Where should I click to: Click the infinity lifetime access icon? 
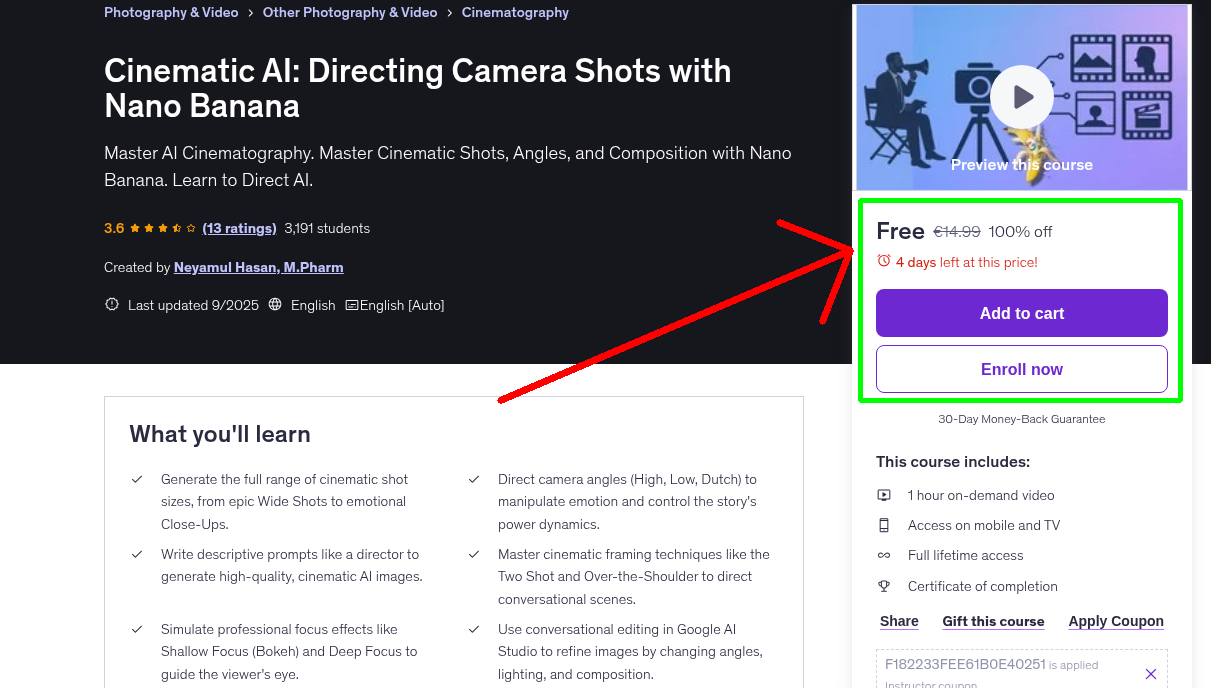884,555
